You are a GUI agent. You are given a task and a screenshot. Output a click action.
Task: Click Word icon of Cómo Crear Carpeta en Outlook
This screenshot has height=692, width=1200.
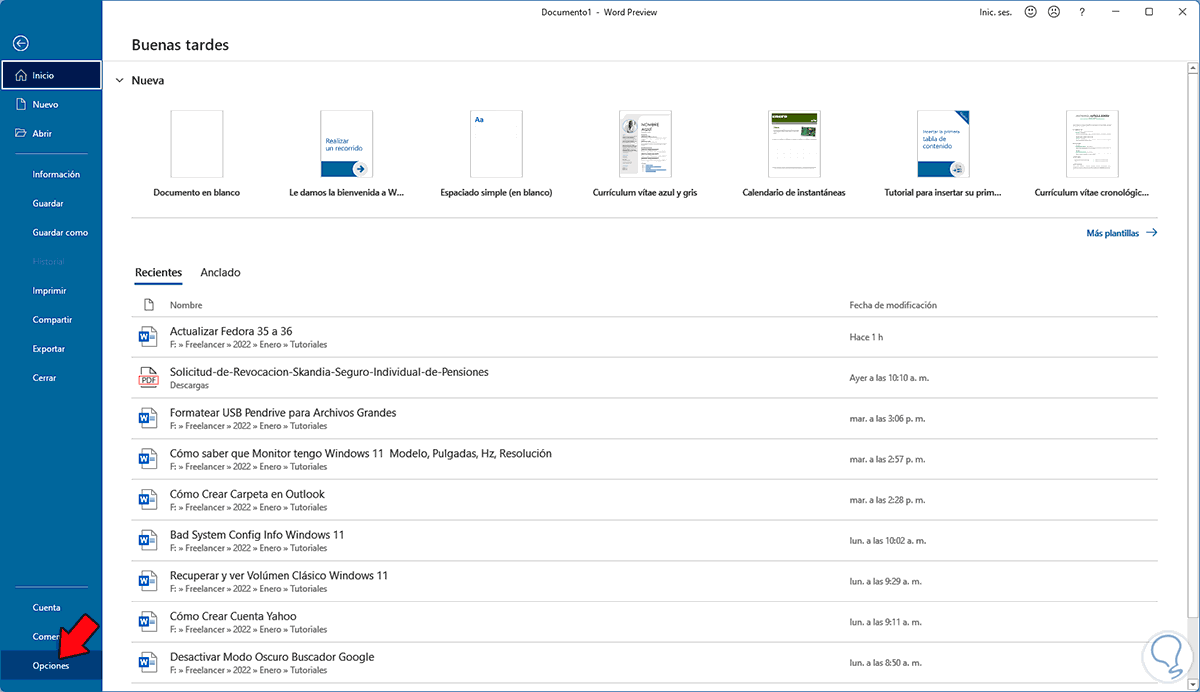click(148, 500)
